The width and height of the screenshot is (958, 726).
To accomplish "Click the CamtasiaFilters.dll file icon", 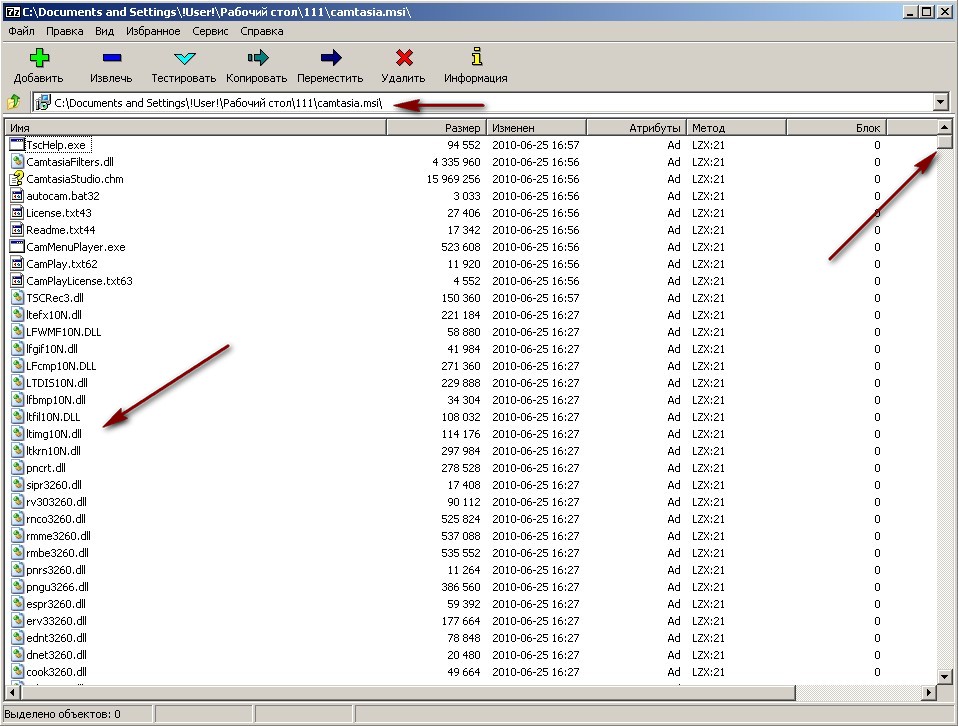I will (17, 162).
